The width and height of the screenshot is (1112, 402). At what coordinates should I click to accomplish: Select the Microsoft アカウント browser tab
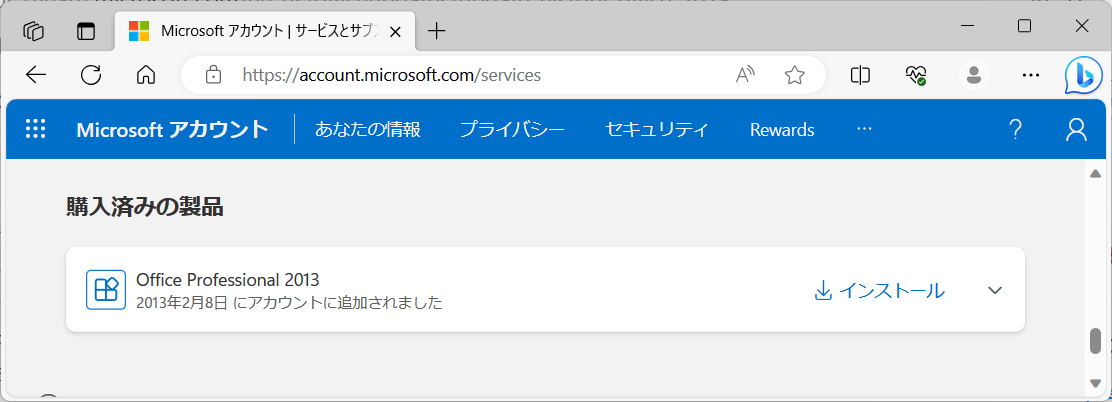(266, 31)
